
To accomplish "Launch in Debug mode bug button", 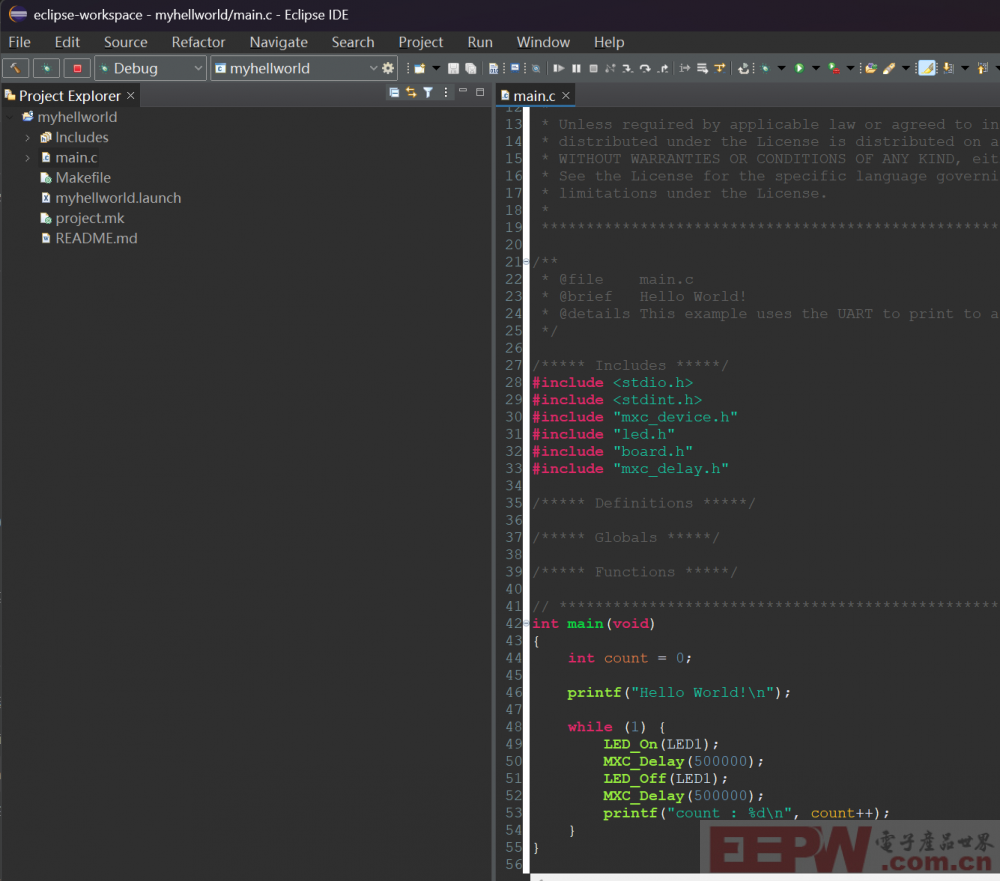I will pos(46,68).
